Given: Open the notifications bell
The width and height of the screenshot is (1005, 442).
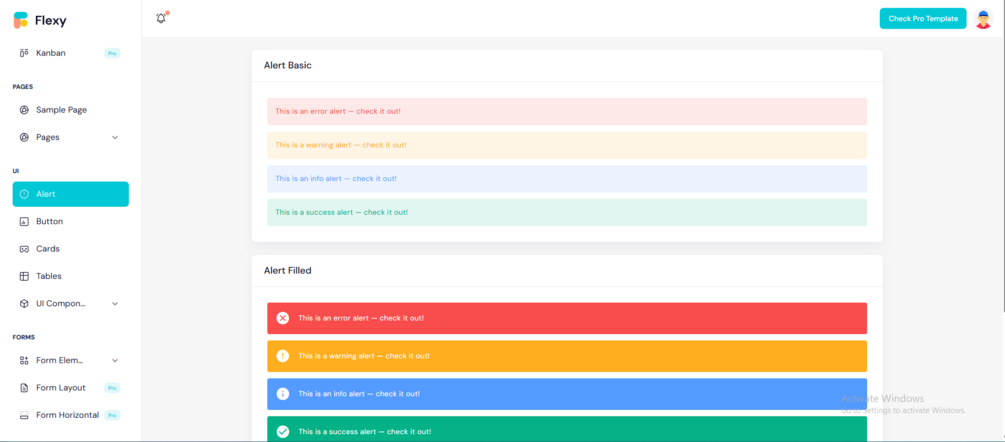Looking at the screenshot, I should click(x=162, y=18).
